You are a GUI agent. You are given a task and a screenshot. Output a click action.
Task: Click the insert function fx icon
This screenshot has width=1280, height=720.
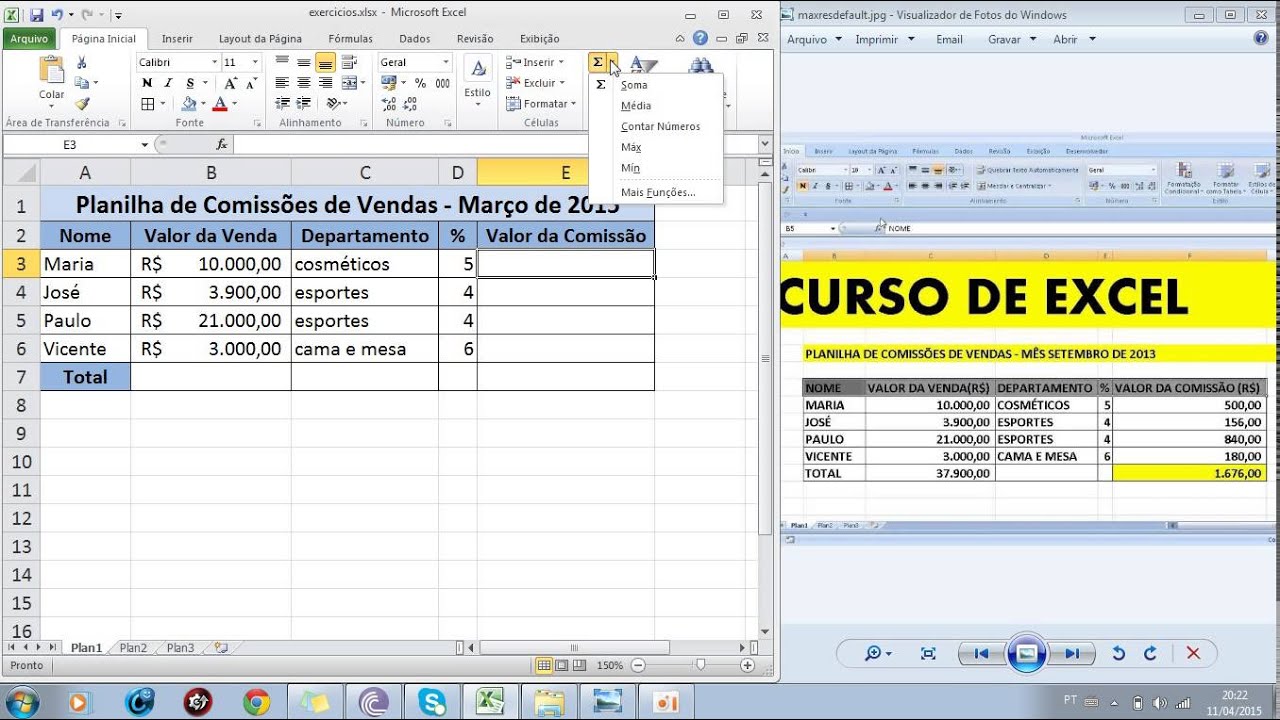pyautogui.click(x=222, y=145)
